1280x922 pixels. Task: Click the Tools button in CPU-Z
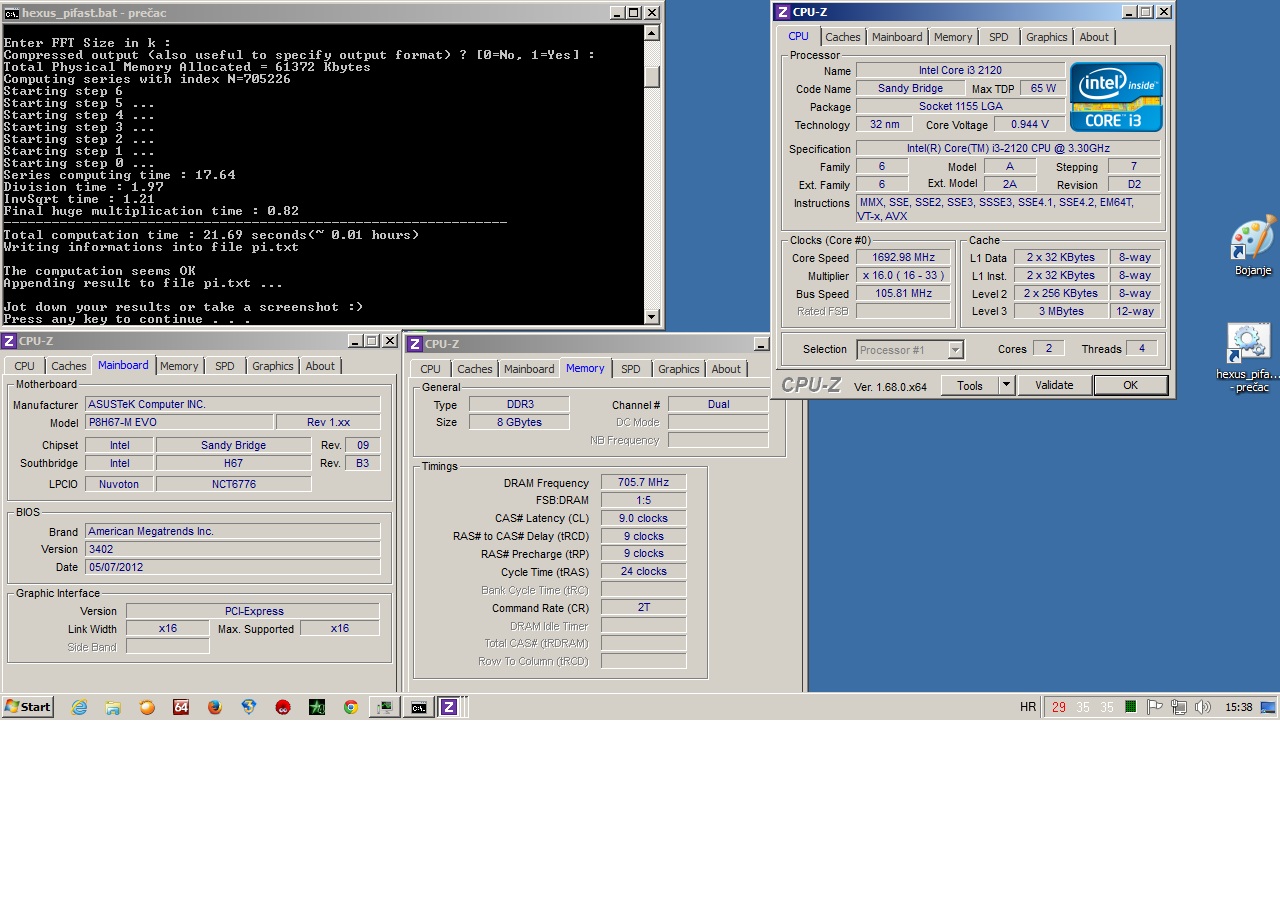point(970,385)
